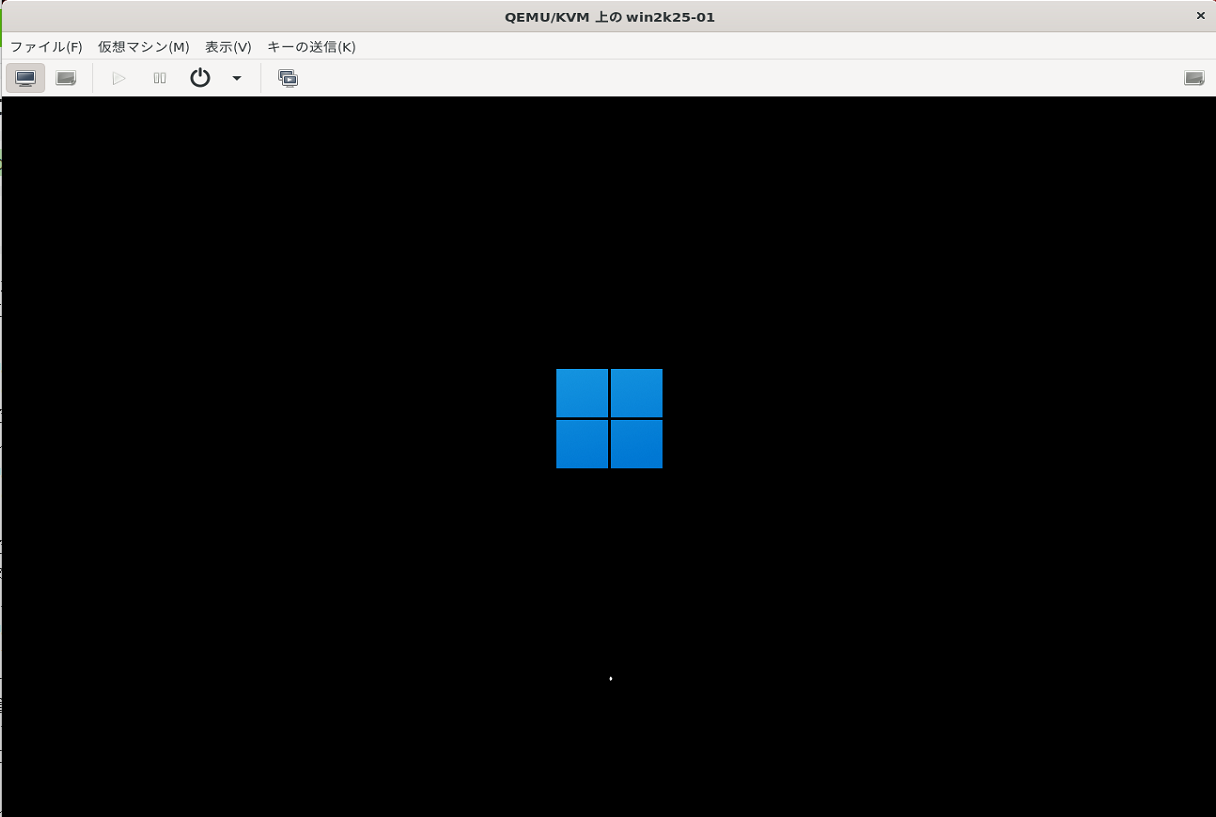Shut down the VM with the power icon

(199, 77)
